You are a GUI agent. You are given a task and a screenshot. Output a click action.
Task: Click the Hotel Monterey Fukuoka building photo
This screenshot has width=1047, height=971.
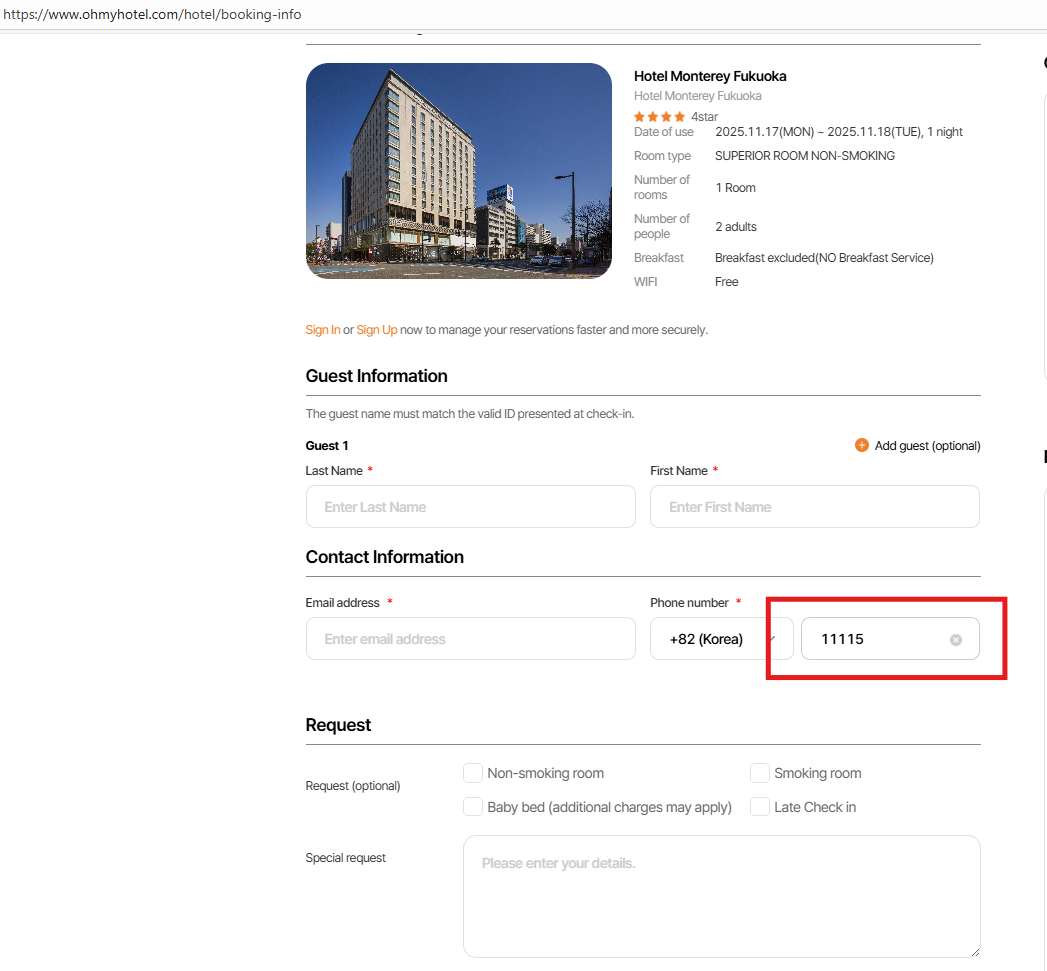pyautogui.click(x=458, y=171)
